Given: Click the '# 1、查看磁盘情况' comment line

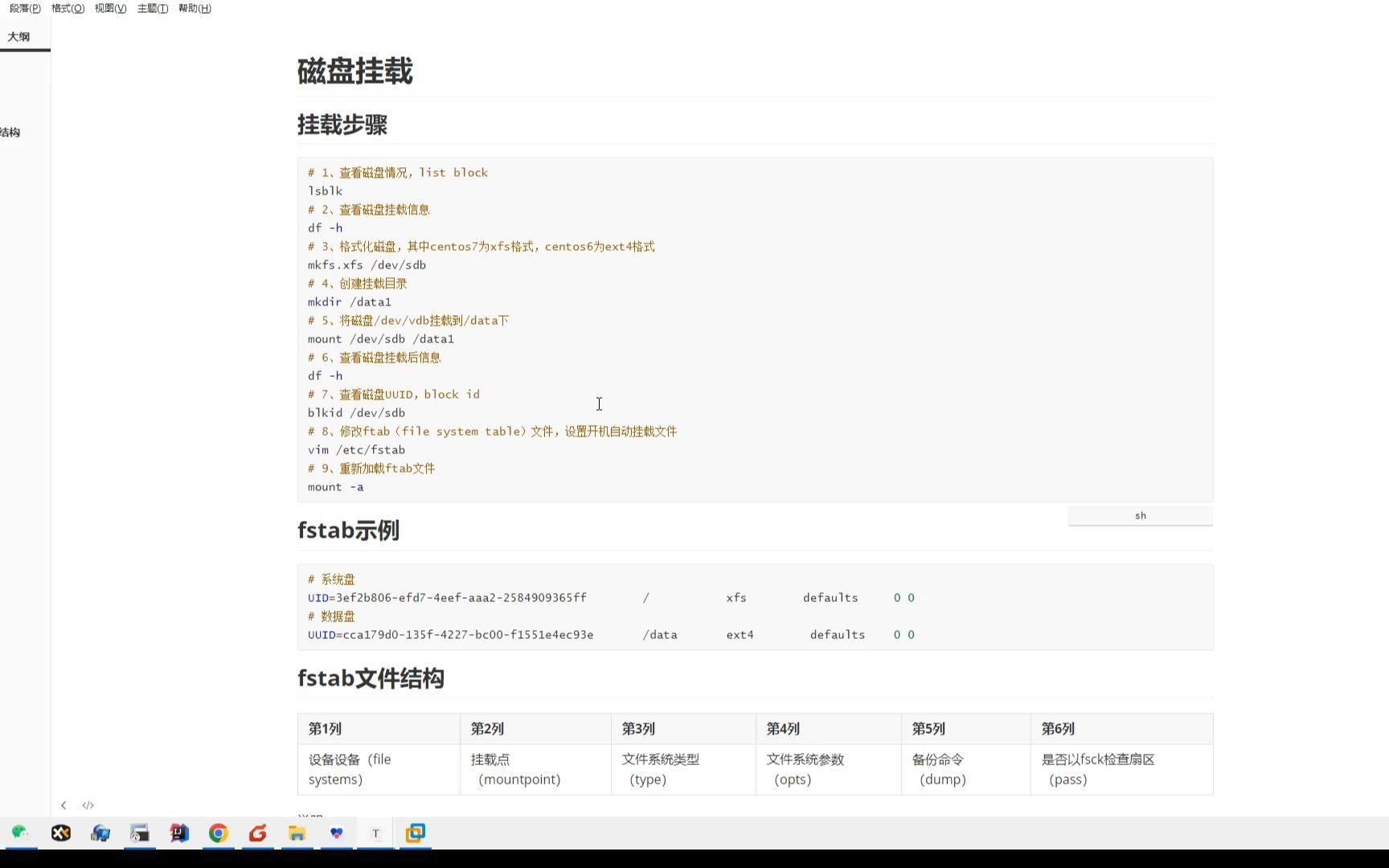Looking at the screenshot, I should [x=398, y=173].
